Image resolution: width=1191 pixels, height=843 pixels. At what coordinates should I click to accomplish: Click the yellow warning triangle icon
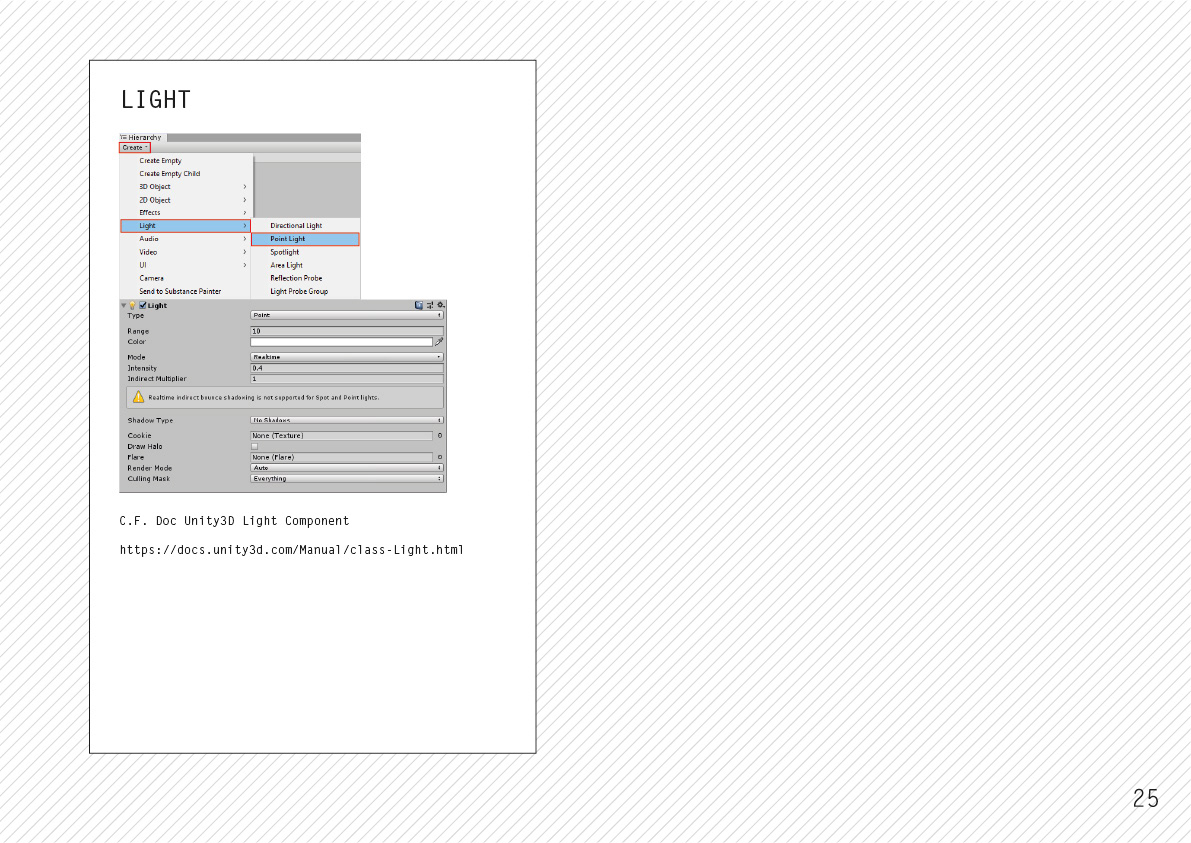138,397
